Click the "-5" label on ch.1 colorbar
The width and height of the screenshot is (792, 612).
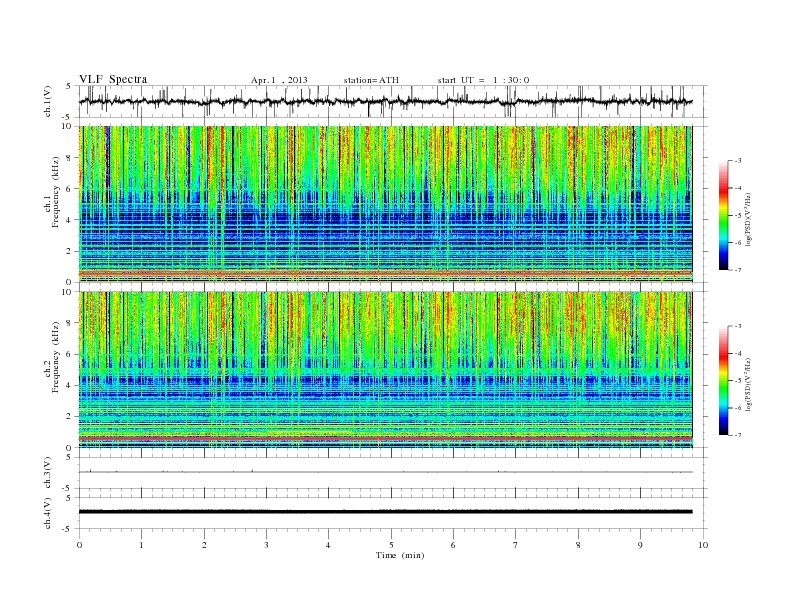738,216
